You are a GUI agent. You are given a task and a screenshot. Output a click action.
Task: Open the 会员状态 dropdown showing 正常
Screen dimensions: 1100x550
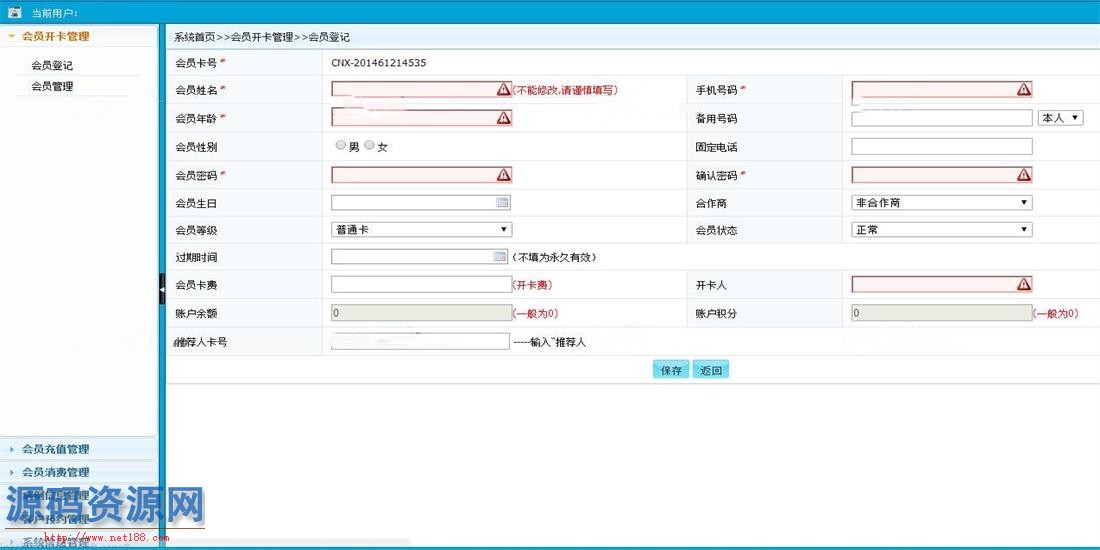point(941,229)
